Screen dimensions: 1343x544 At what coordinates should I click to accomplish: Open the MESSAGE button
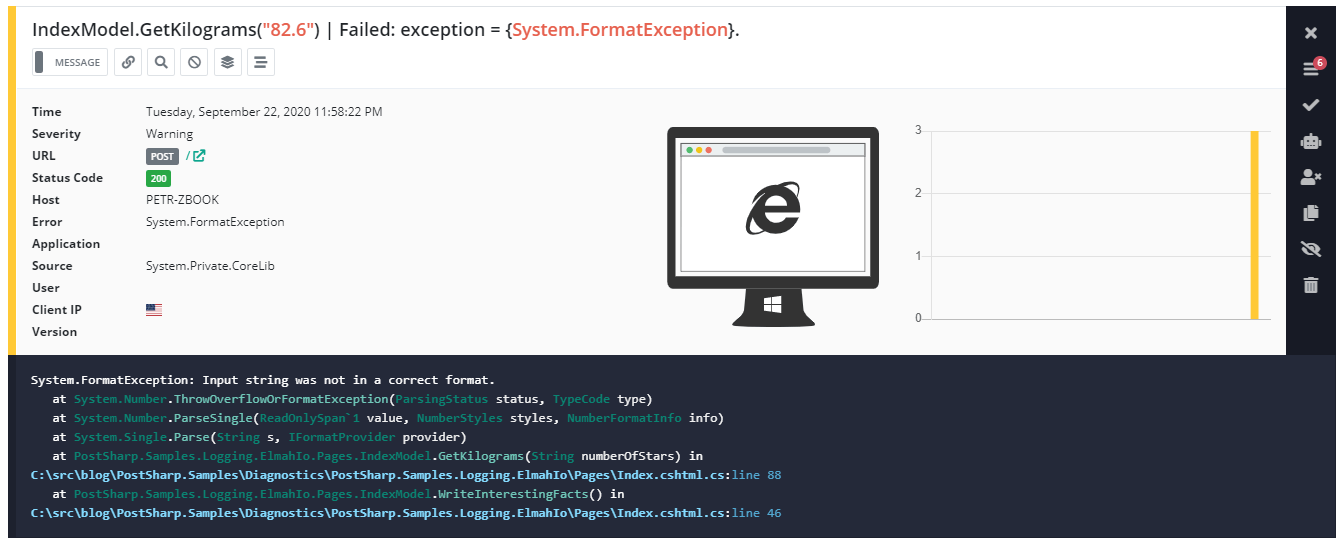click(70, 62)
